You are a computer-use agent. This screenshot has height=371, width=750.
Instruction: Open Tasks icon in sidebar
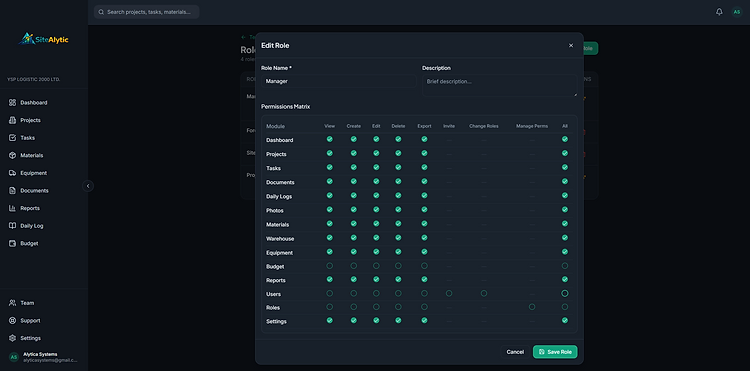coord(12,138)
